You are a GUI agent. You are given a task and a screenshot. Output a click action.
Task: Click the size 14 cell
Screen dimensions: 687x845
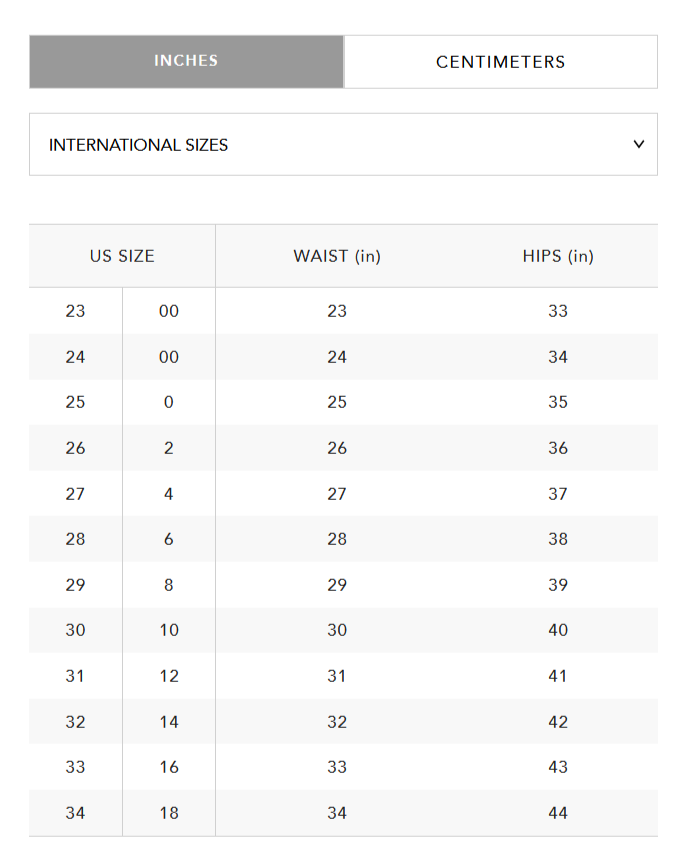[169, 722]
